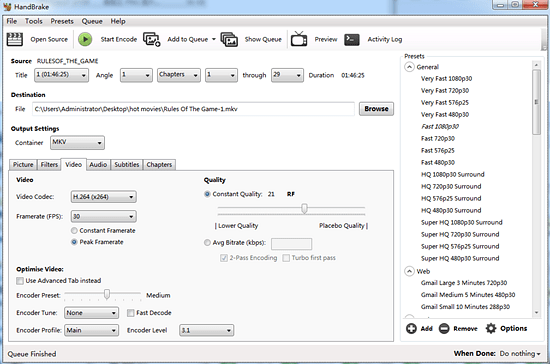550x364 pixels.
Task: Open the Encoder Tune dropdown
Action: pos(91,313)
